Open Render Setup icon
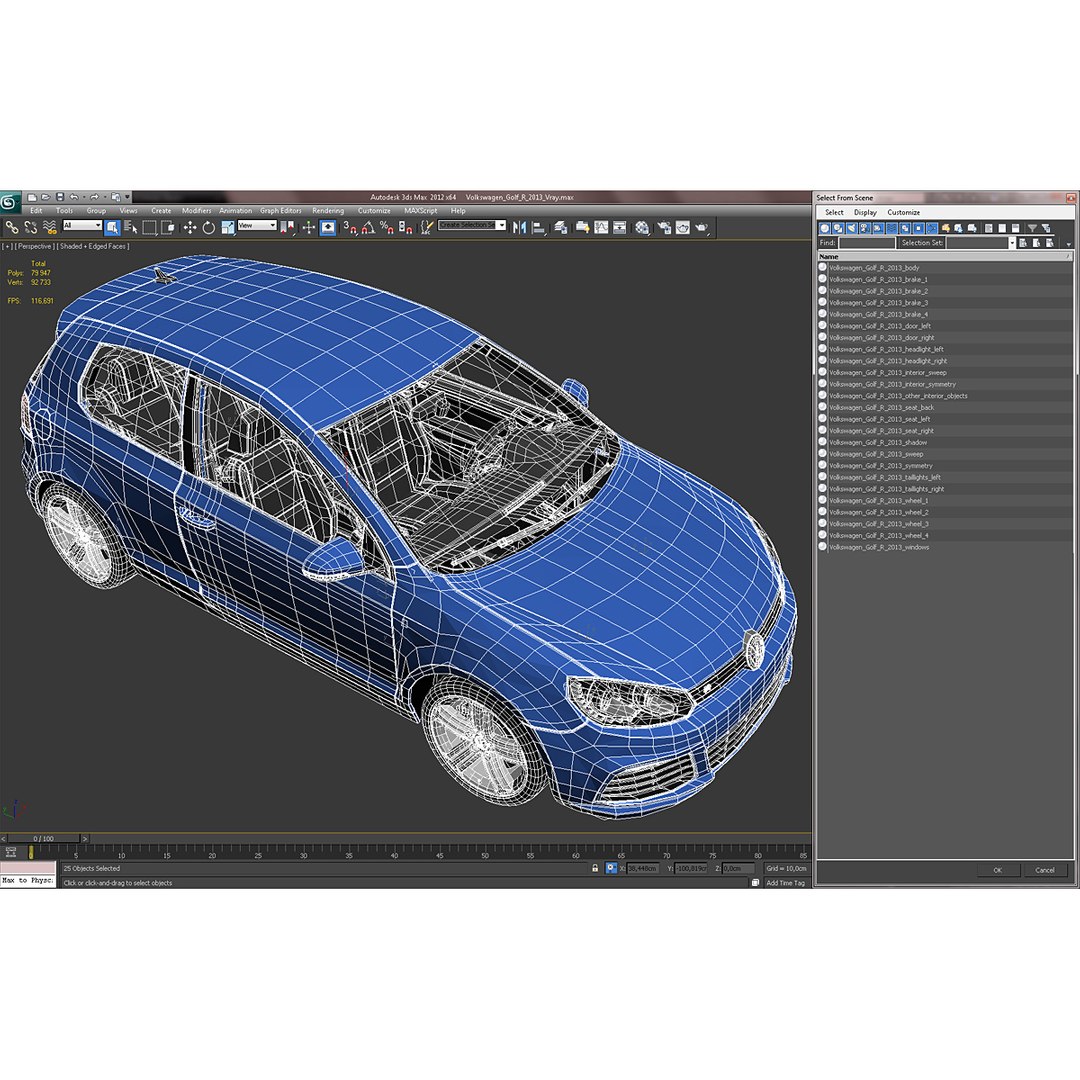Viewport: 1080px width, 1080px height. pyautogui.click(x=663, y=227)
